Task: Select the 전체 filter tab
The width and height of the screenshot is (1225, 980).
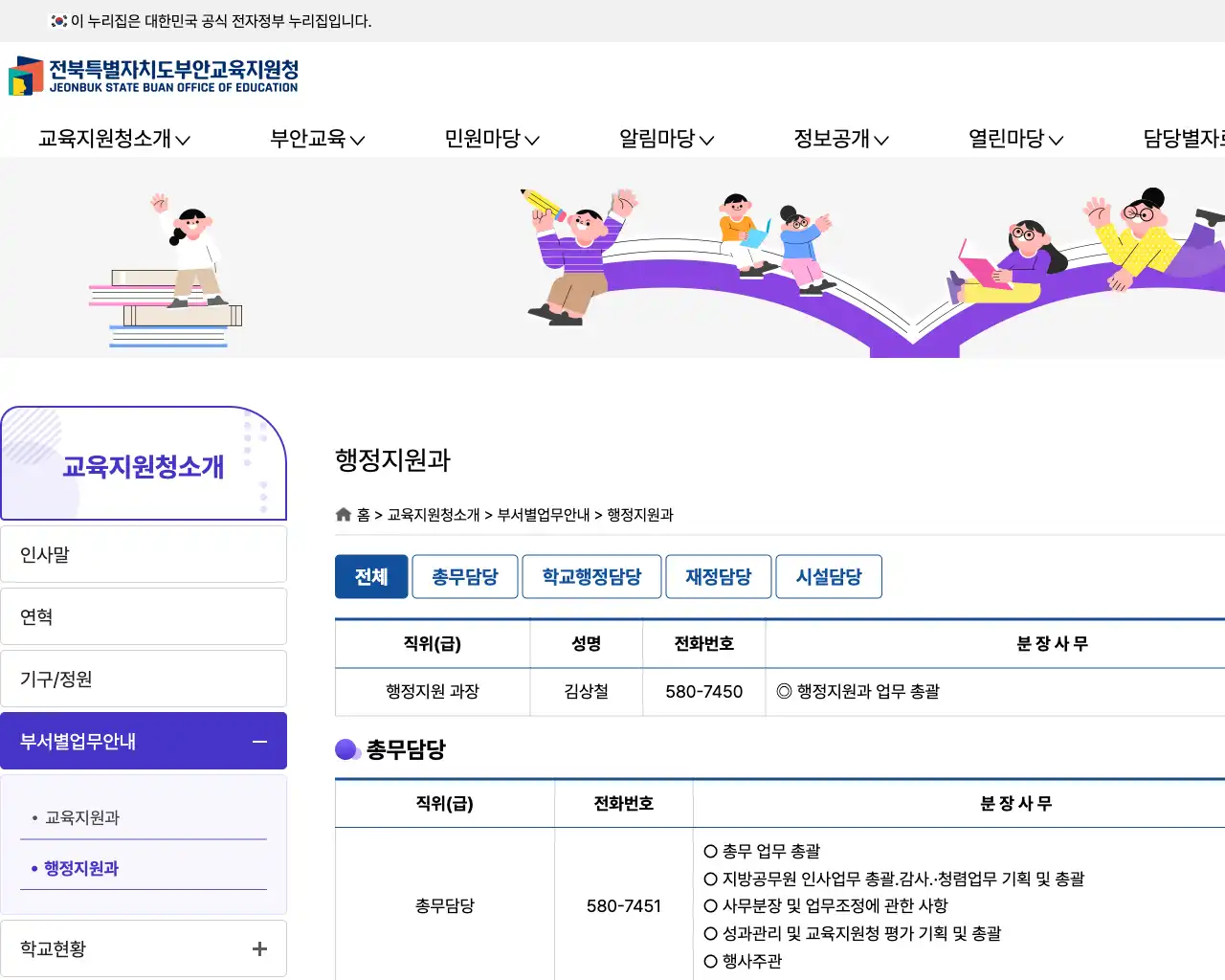Action: [x=371, y=576]
